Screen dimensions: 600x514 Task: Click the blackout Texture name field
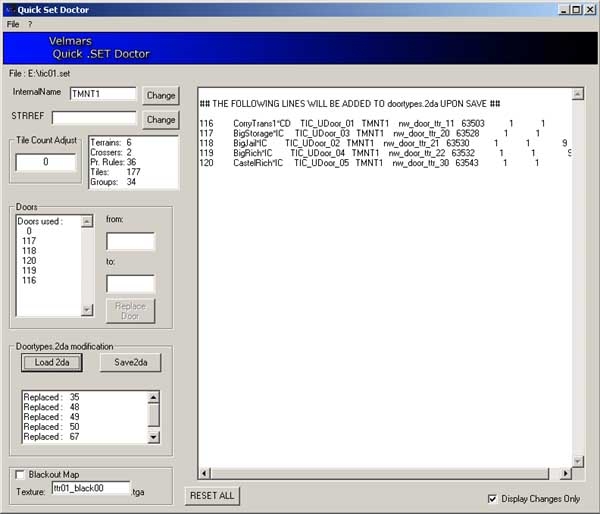90,488
